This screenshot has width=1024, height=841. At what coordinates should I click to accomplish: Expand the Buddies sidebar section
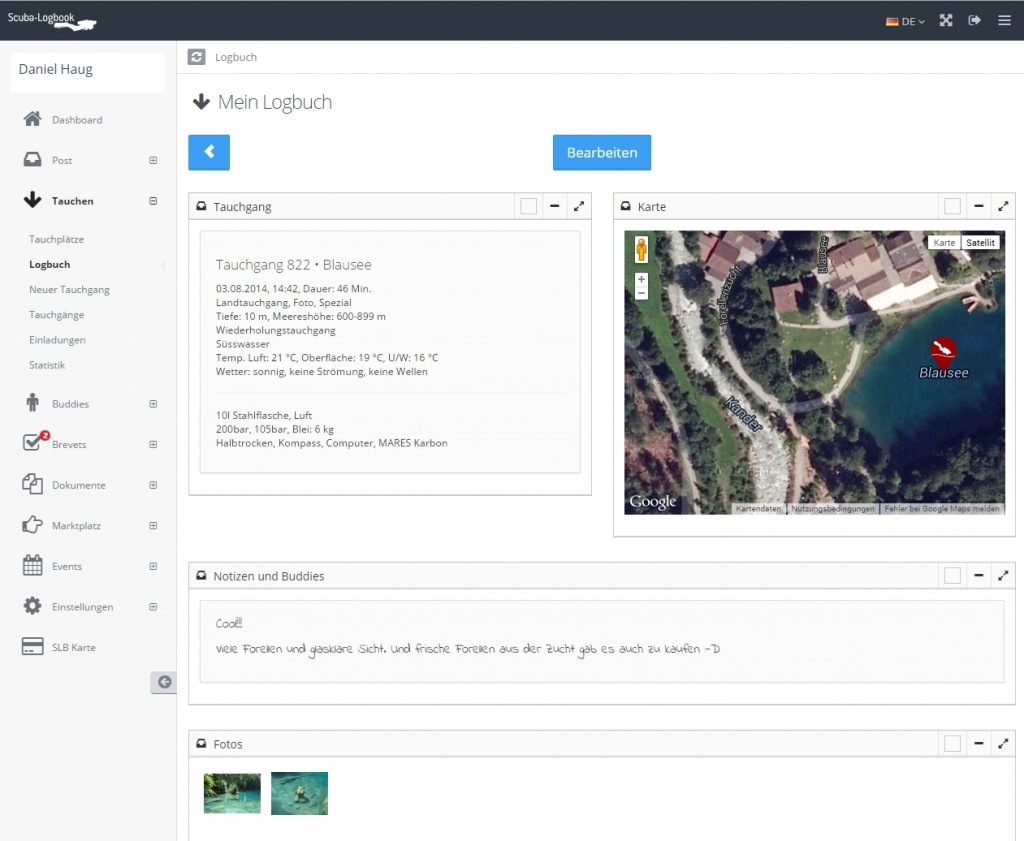click(x=153, y=404)
